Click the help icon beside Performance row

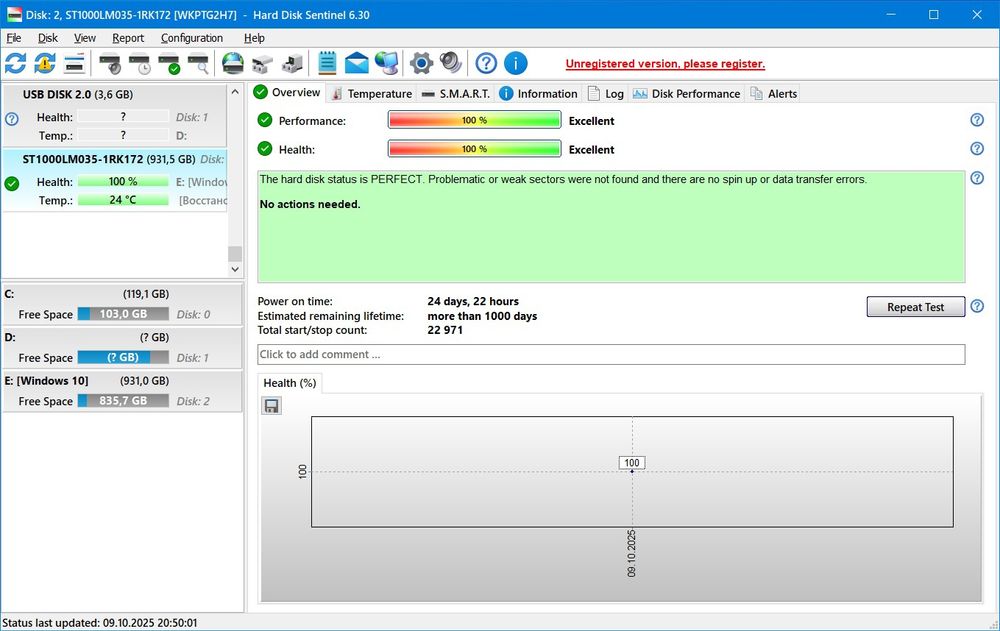(x=977, y=120)
